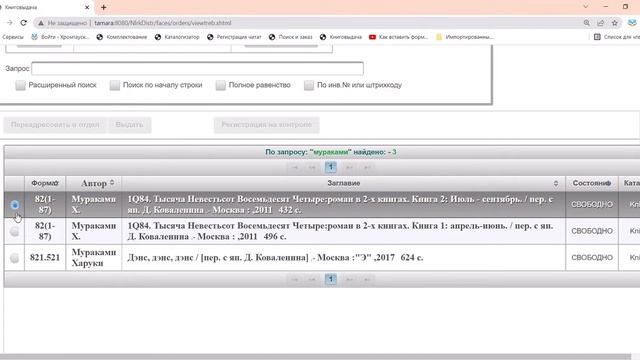The width and height of the screenshot is (640, 360).
Task: Go to first page in bottom paginator
Action: tap(295, 280)
